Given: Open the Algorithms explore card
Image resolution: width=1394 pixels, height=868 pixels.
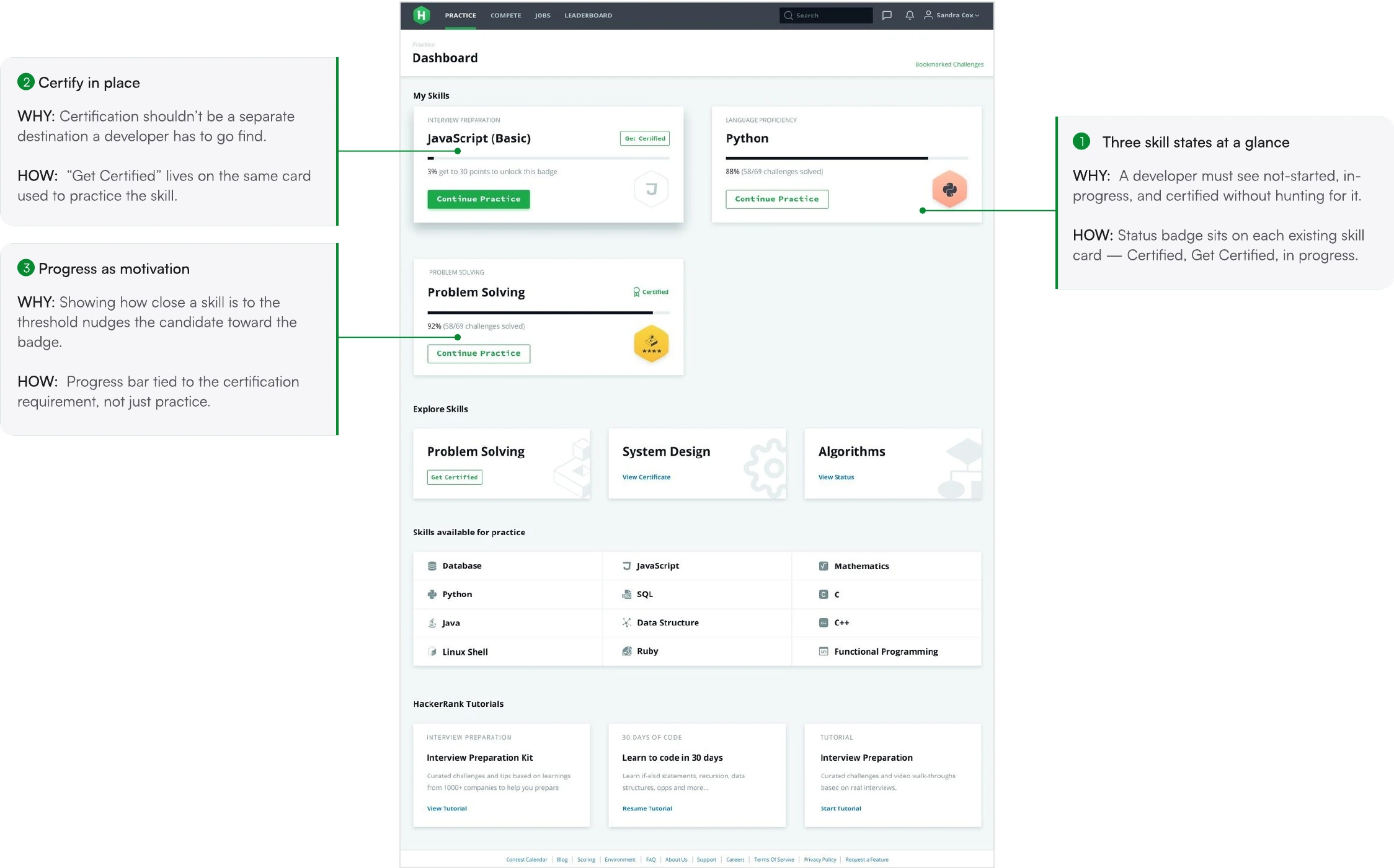Looking at the screenshot, I should [x=893, y=463].
